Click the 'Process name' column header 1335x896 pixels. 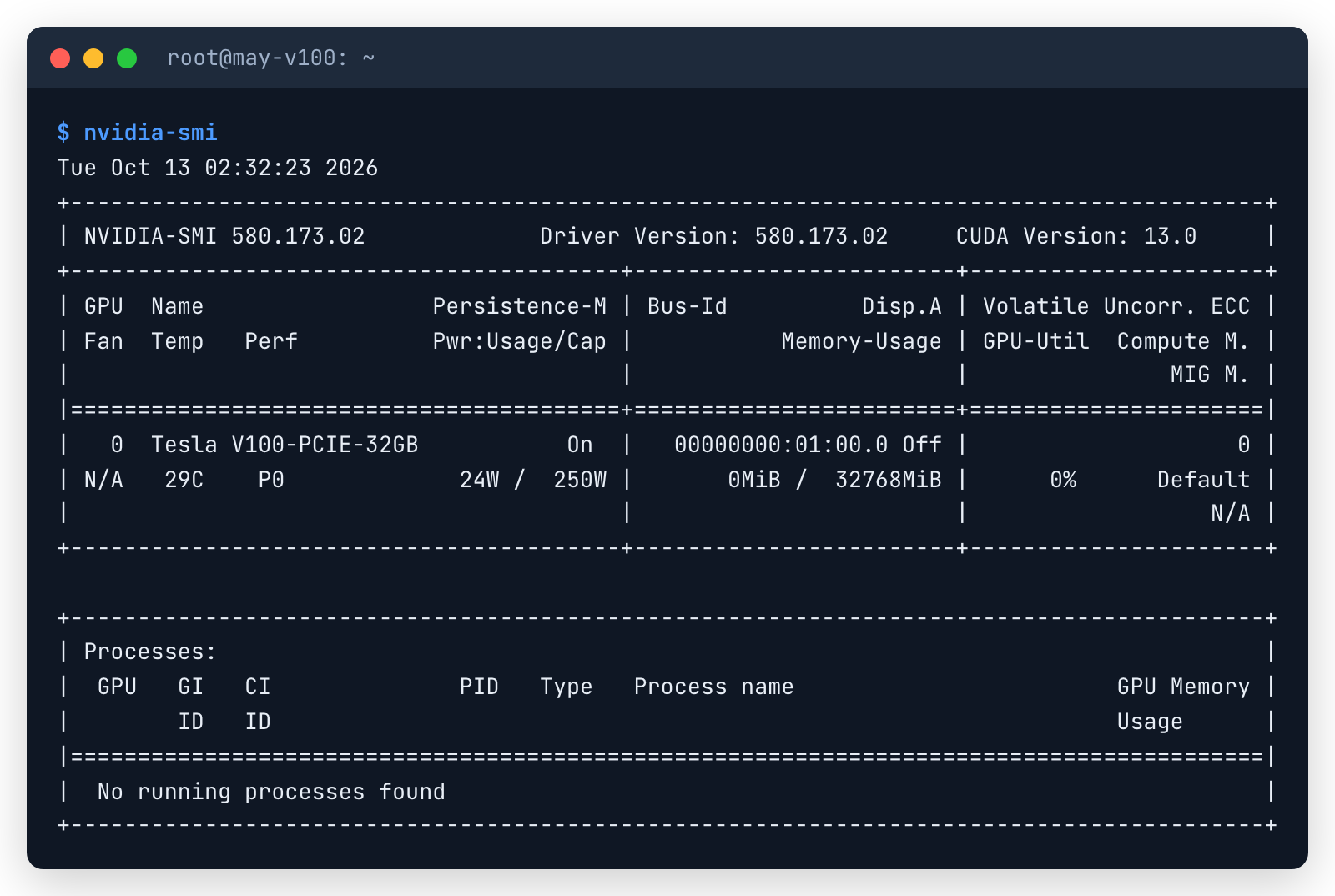pyautogui.click(x=714, y=687)
